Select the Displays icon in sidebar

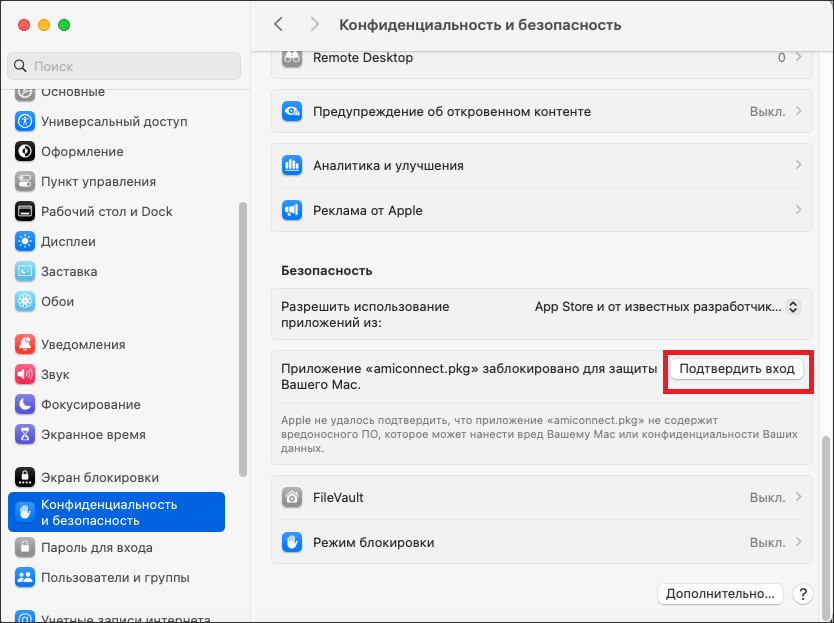click(25, 242)
